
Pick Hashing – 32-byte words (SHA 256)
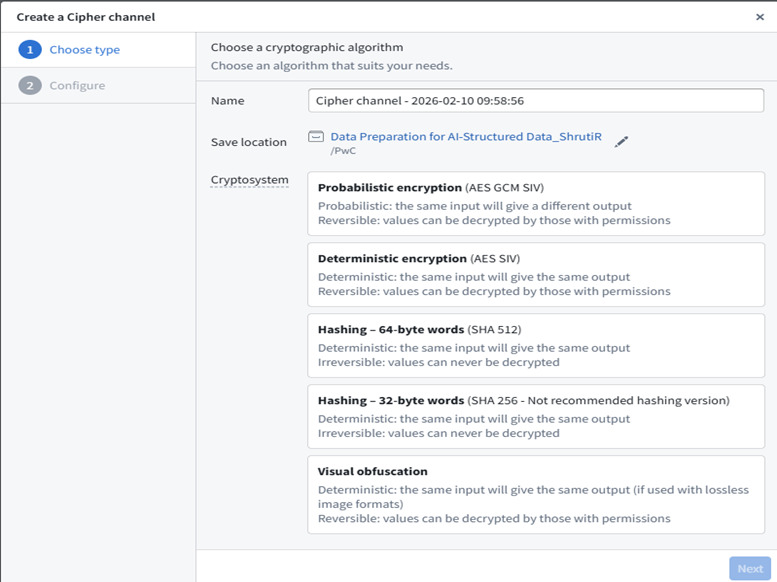click(536, 416)
